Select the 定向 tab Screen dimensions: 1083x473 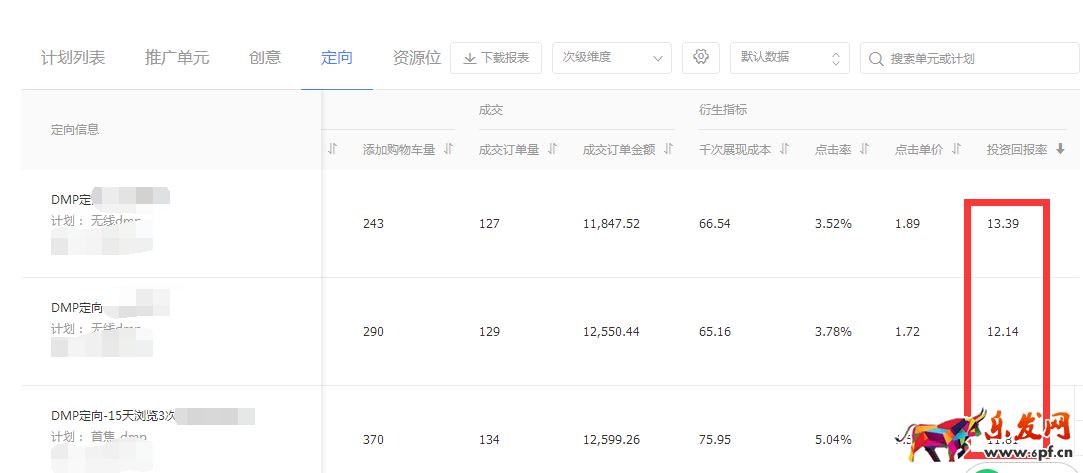click(x=337, y=58)
